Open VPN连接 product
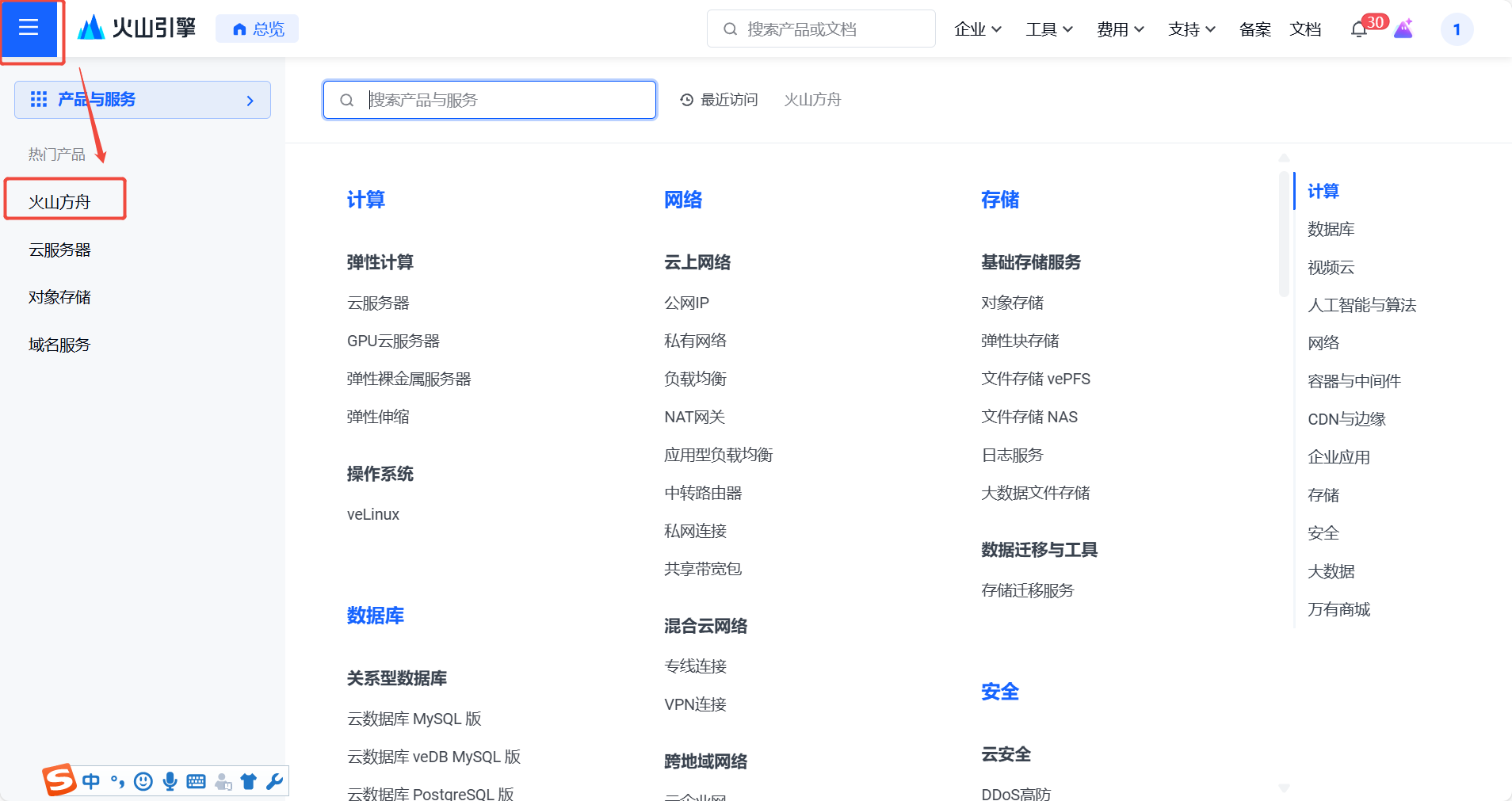Image resolution: width=1512 pixels, height=801 pixels. coord(696,704)
